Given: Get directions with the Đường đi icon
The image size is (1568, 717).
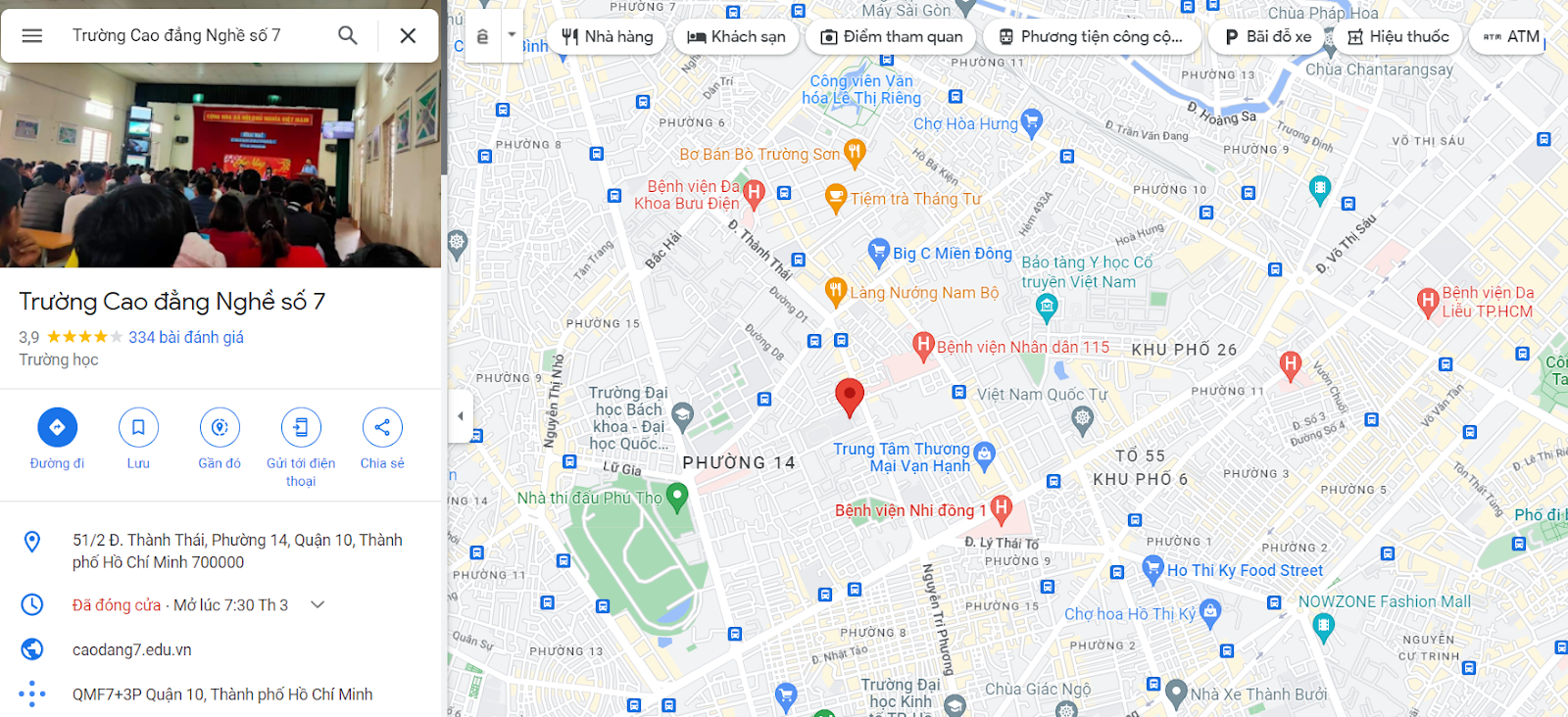Looking at the screenshot, I should tap(57, 427).
